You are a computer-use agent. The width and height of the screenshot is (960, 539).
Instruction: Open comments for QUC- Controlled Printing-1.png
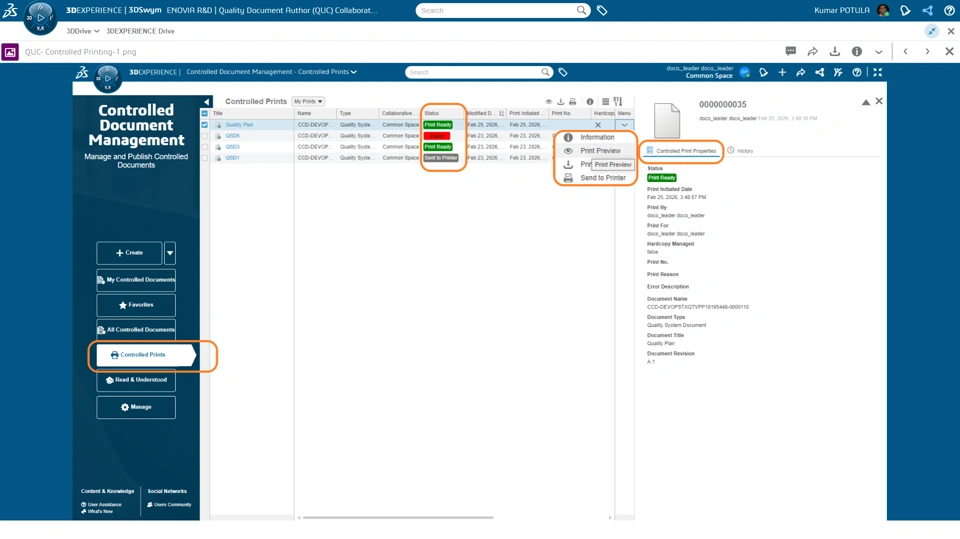[x=790, y=51]
